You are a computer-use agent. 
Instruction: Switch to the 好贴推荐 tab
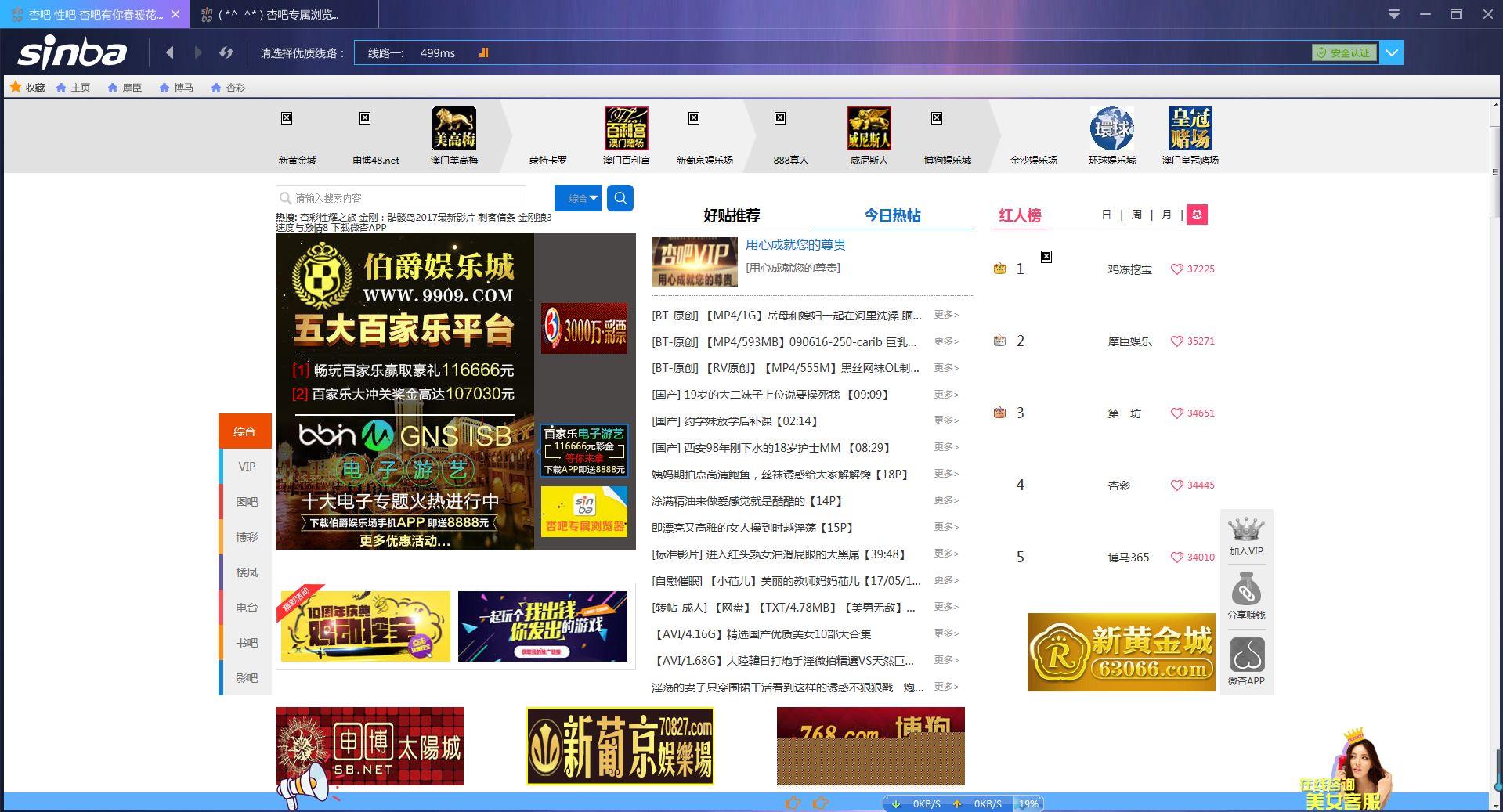(732, 215)
